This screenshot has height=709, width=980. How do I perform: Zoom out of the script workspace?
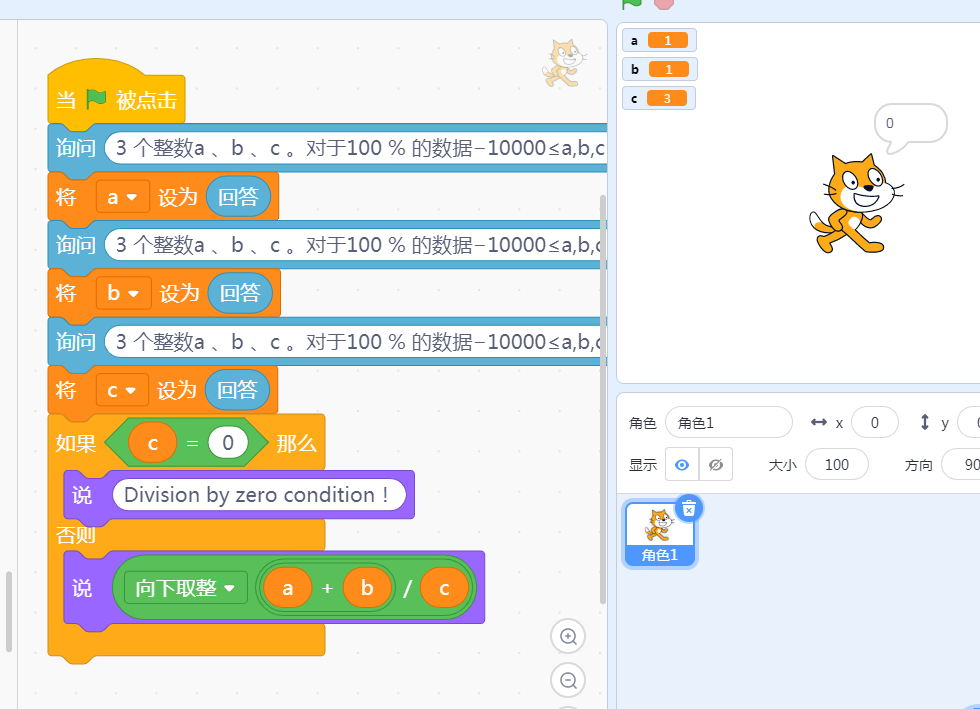(x=568, y=680)
